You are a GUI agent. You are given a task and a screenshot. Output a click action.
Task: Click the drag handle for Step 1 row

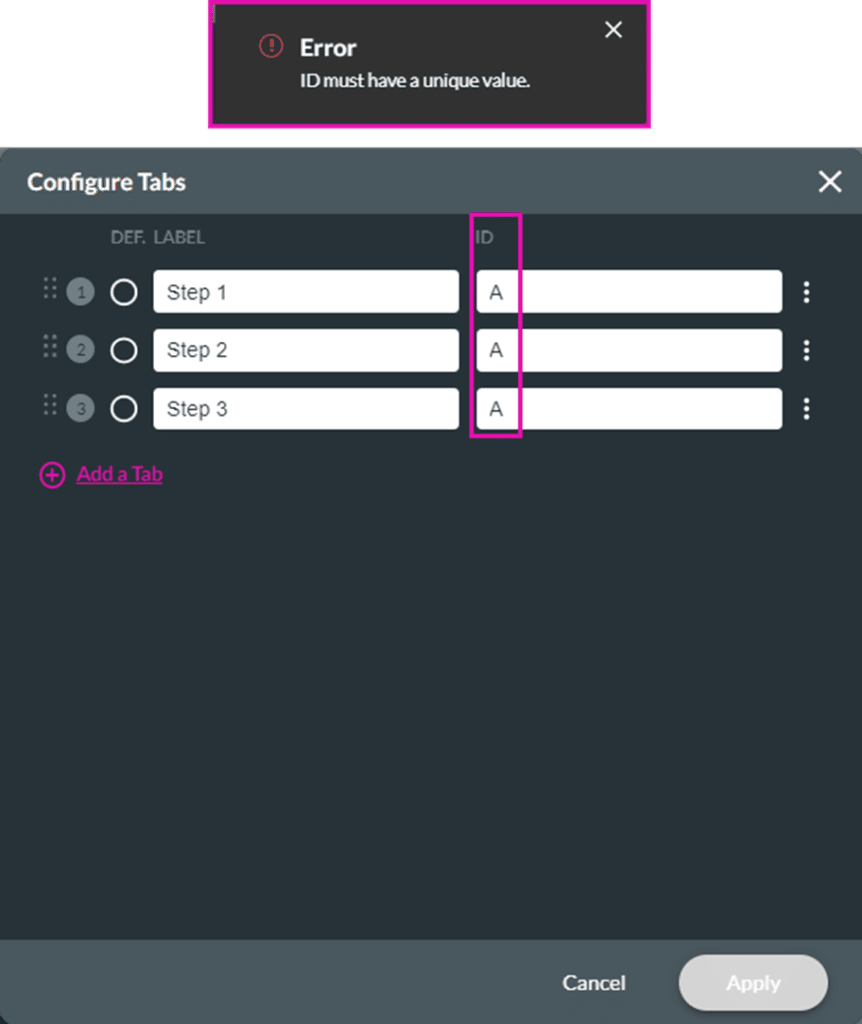coord(49,290)
